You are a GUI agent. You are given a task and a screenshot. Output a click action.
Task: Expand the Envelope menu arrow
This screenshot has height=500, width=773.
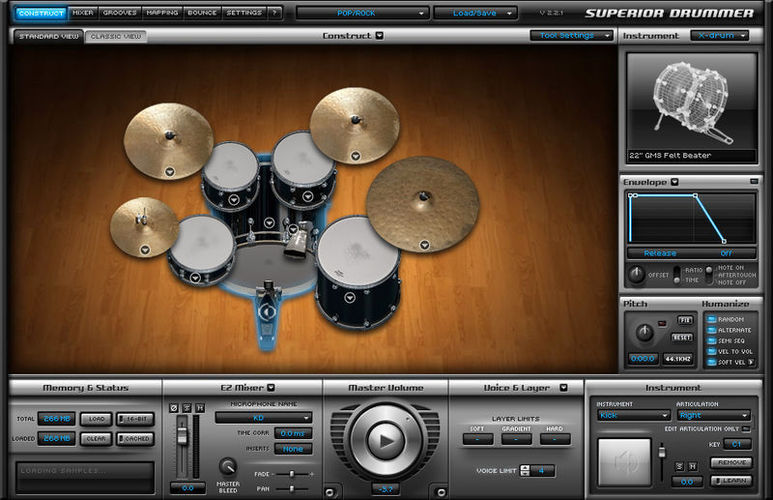[674, 182]
